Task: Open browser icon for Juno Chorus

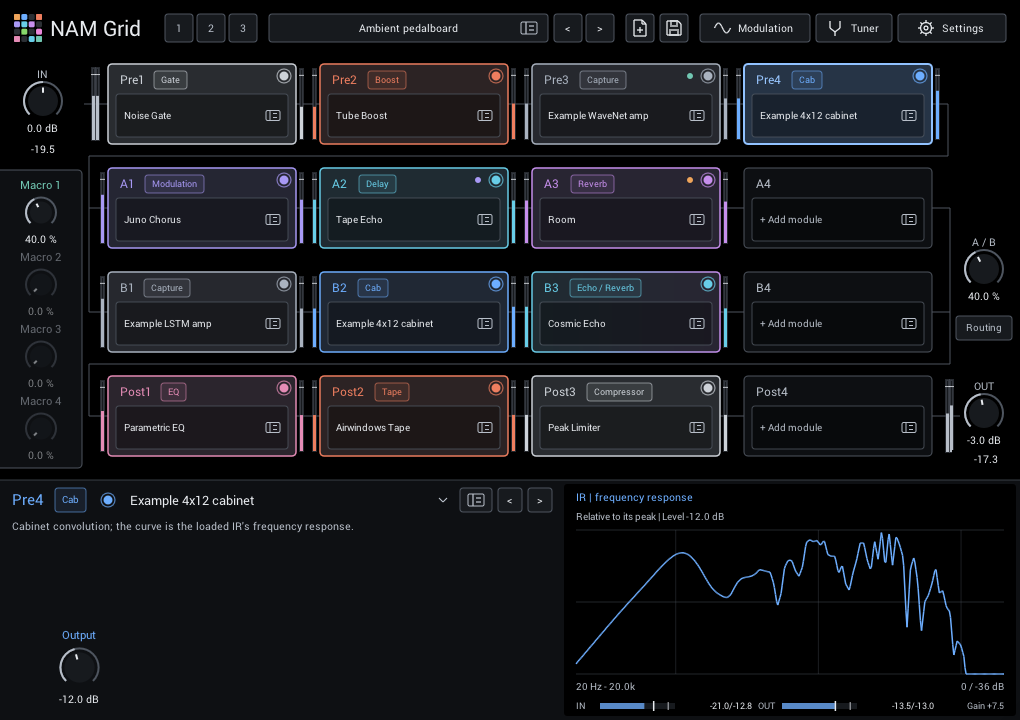Action: (x=273, y=220)
